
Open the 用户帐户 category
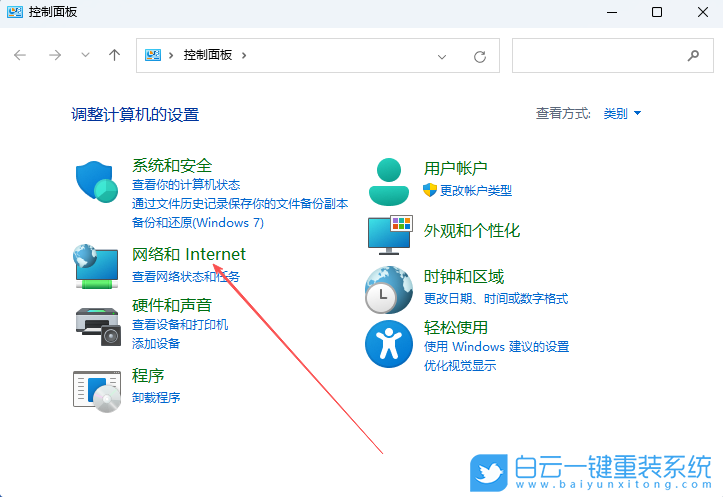[456, 168]
